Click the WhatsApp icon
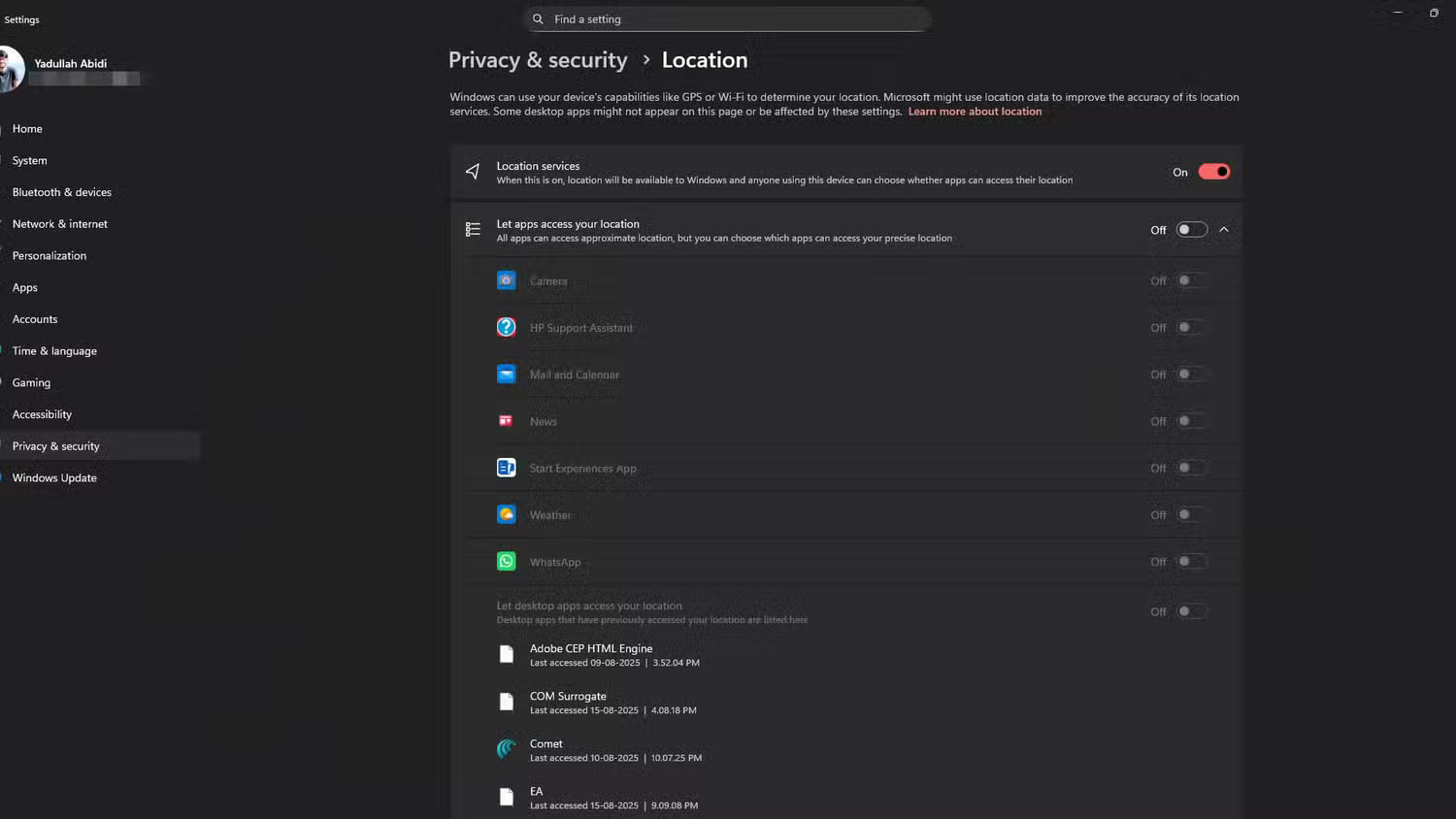This screenshot has width=1456, height=819. click(506, 561)
